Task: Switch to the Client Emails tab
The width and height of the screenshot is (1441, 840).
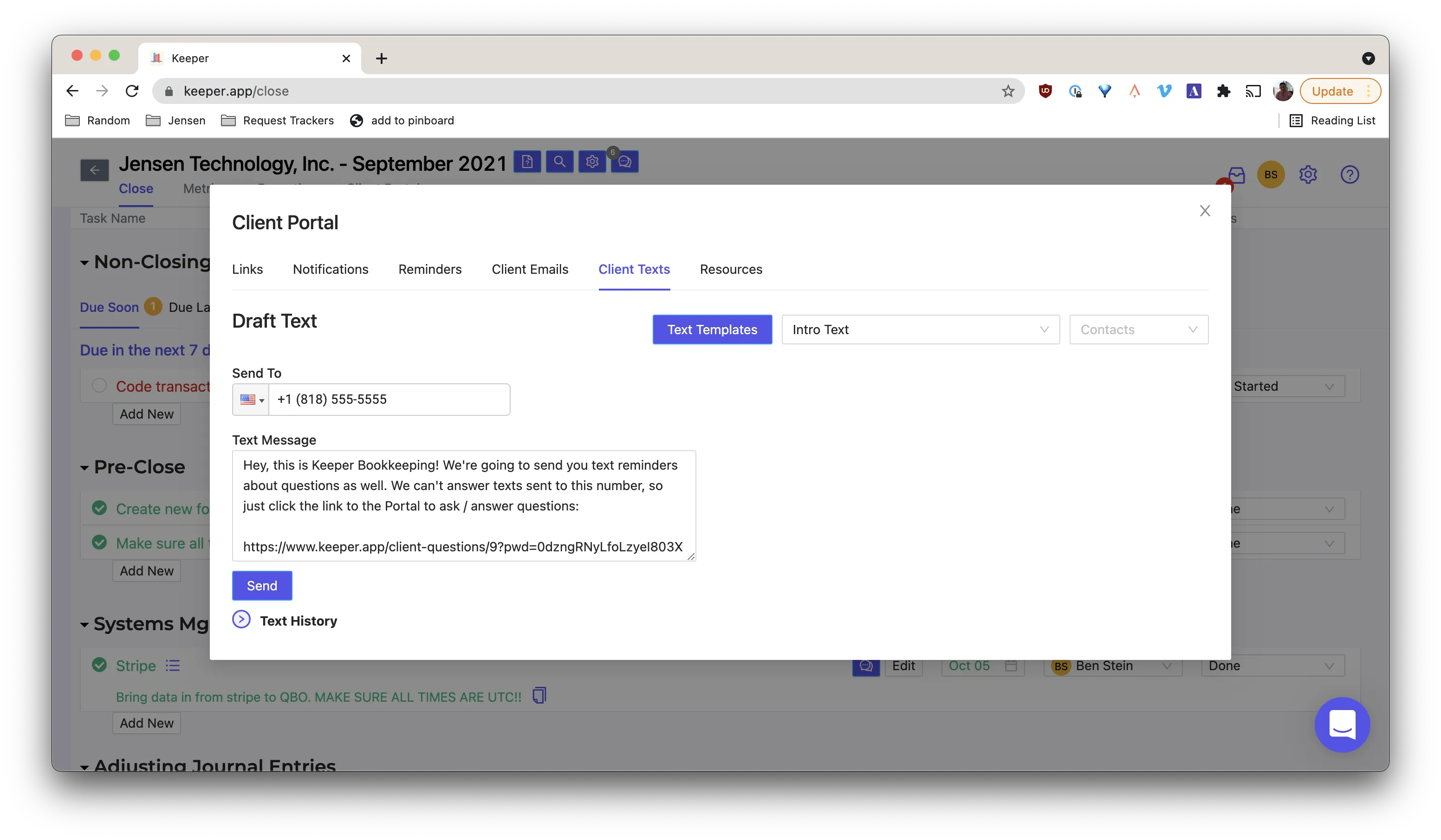Action: pyautogui.click(x=530, y=269)
